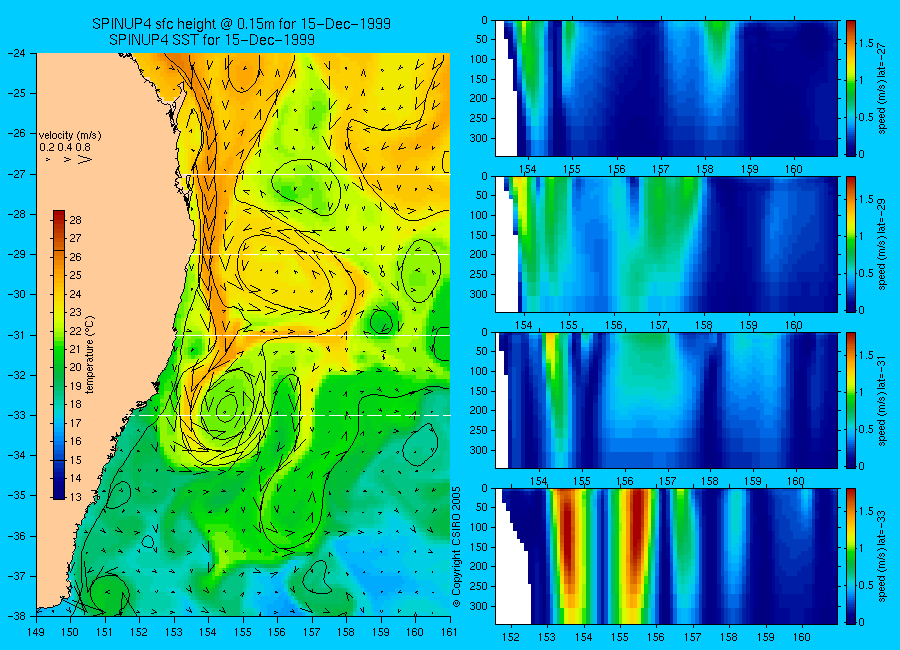Click the 'temperature (°C)' vertical label
Viewport: 900px width, 650px height.
click(90, 355)
